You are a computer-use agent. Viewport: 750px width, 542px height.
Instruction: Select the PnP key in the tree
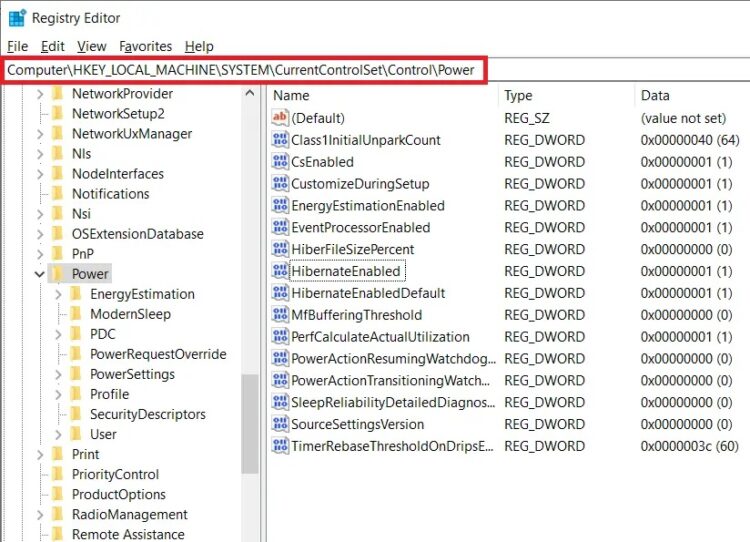point(83,254)
